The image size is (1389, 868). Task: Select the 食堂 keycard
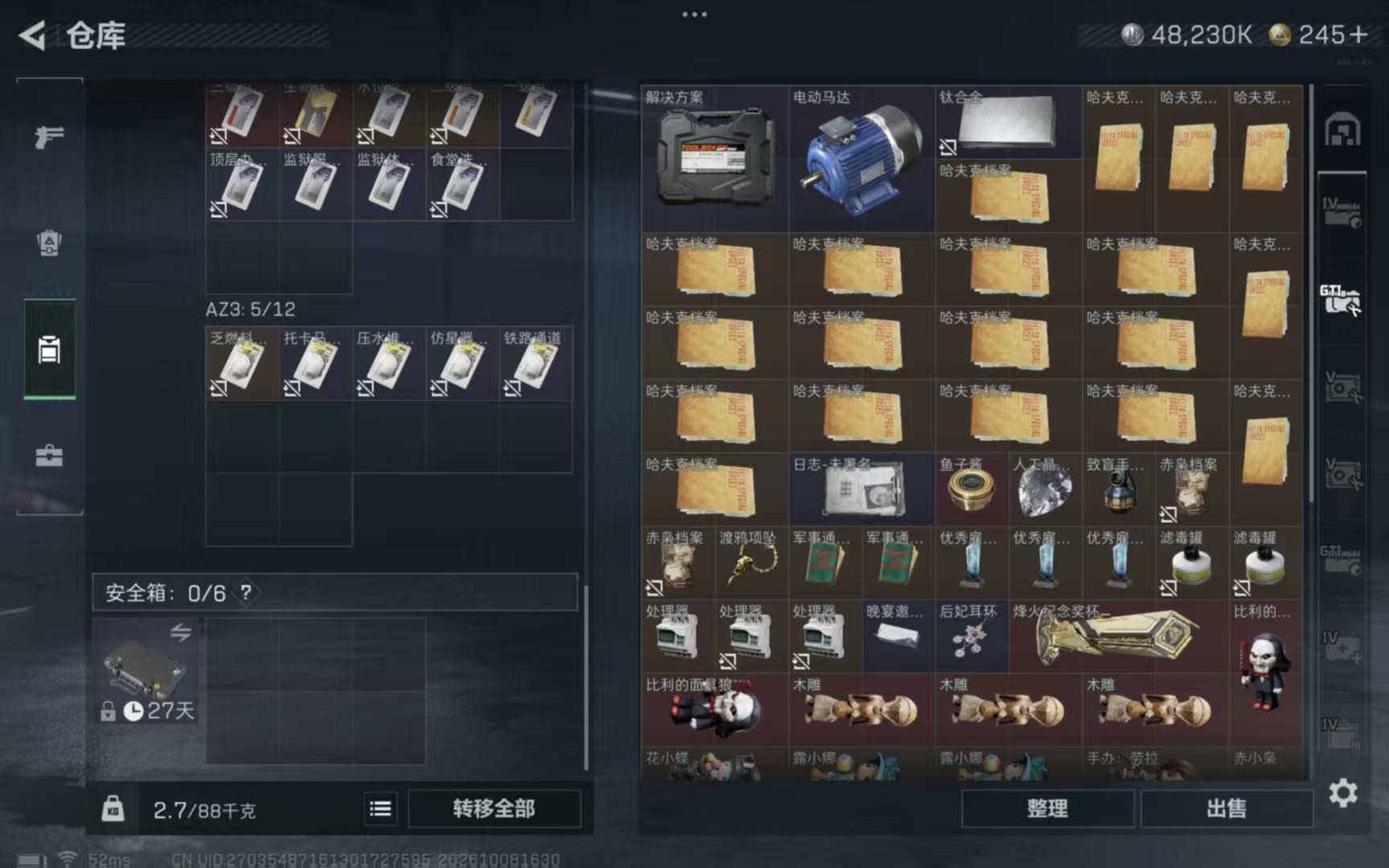coord(462,184)
